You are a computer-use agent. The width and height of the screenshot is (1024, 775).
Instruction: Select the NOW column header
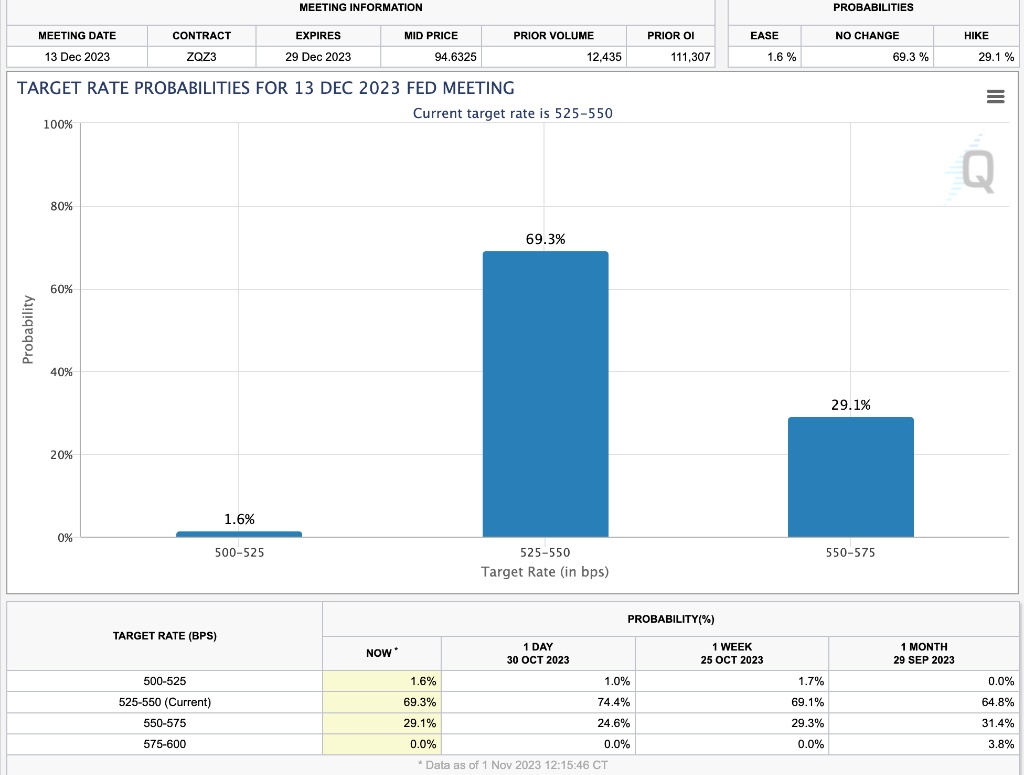pyautogui.click(x=380, y=653)
